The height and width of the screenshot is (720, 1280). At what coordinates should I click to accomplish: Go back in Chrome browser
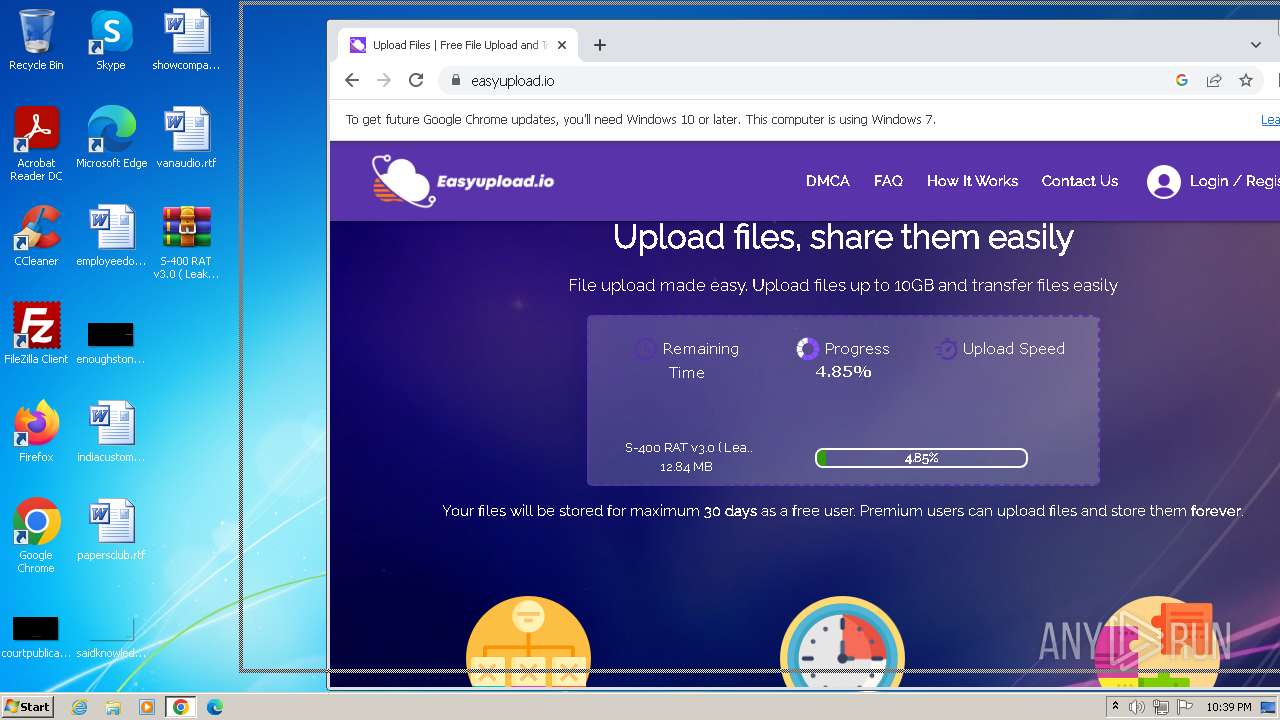pos(352,81)
